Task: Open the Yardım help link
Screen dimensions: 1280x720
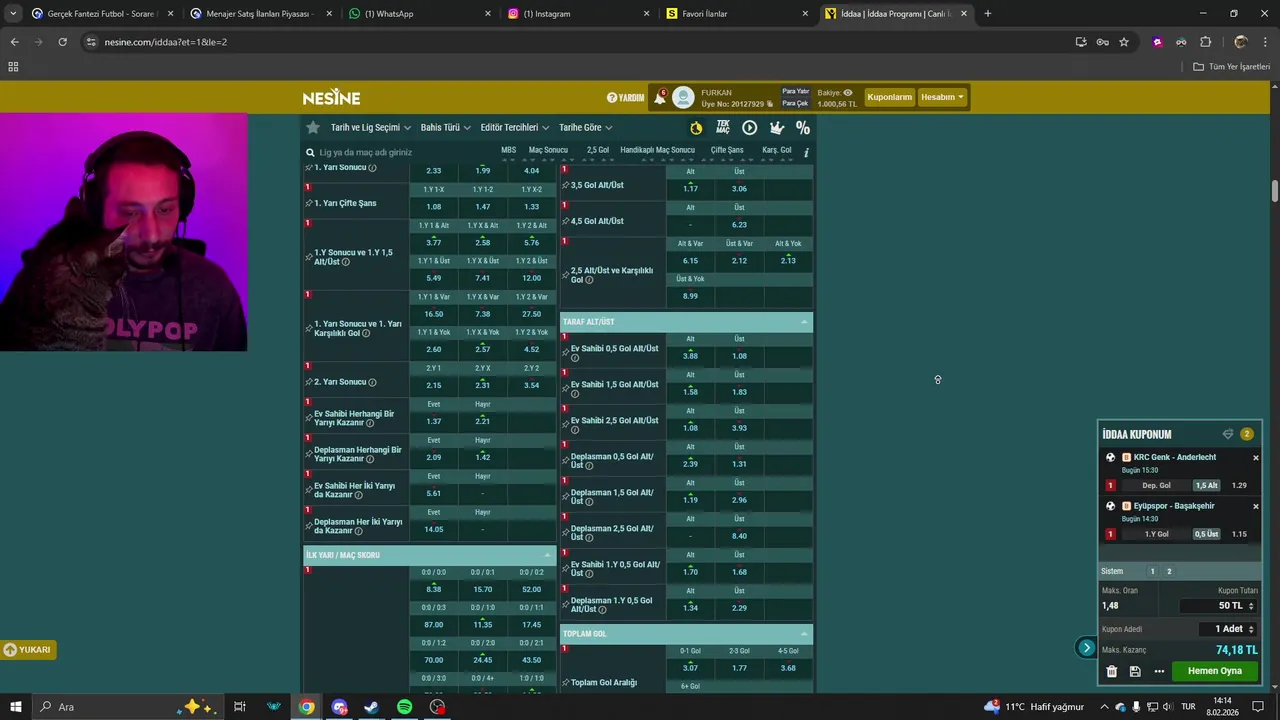Action: [626, 98]
